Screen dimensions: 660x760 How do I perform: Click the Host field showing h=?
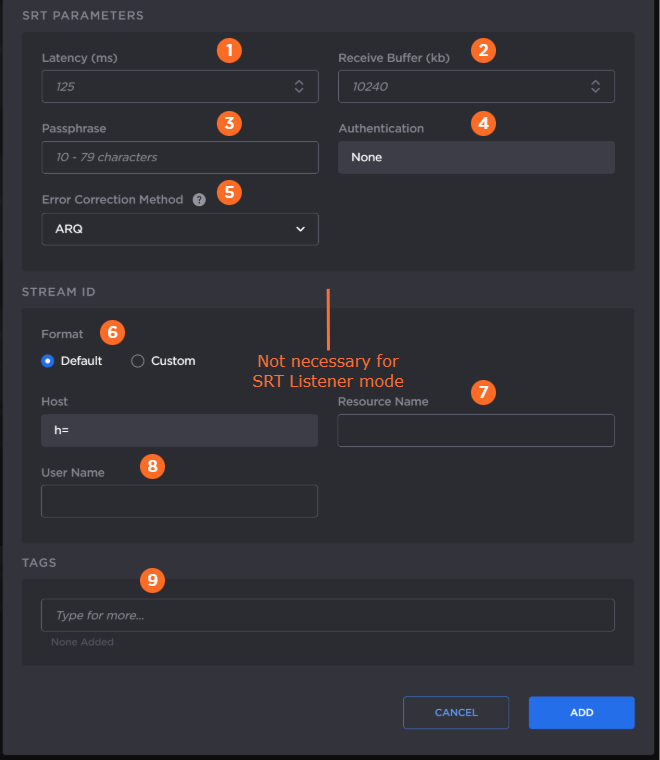point(180,431)
